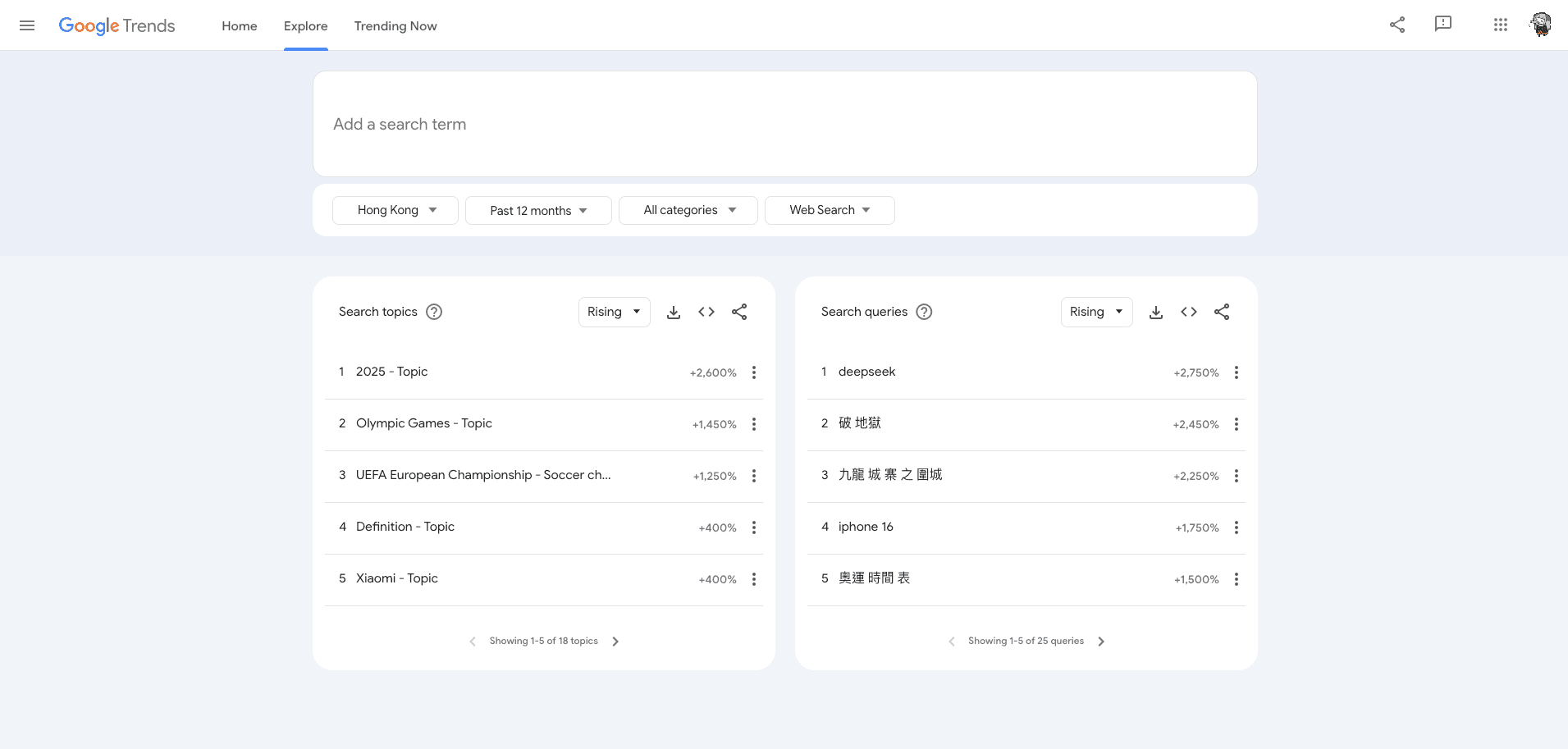Open the account profile avatar
The image size is (1568, 749).
(1541, 25)
